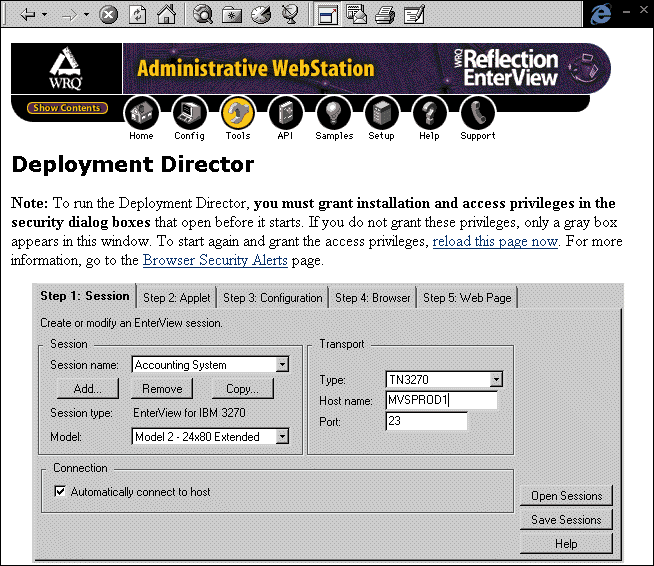Screen dimensions: 654x566
Task: Switch to Step 4: Browser tab
Action: pyautogui.click(x=372, y=298)
